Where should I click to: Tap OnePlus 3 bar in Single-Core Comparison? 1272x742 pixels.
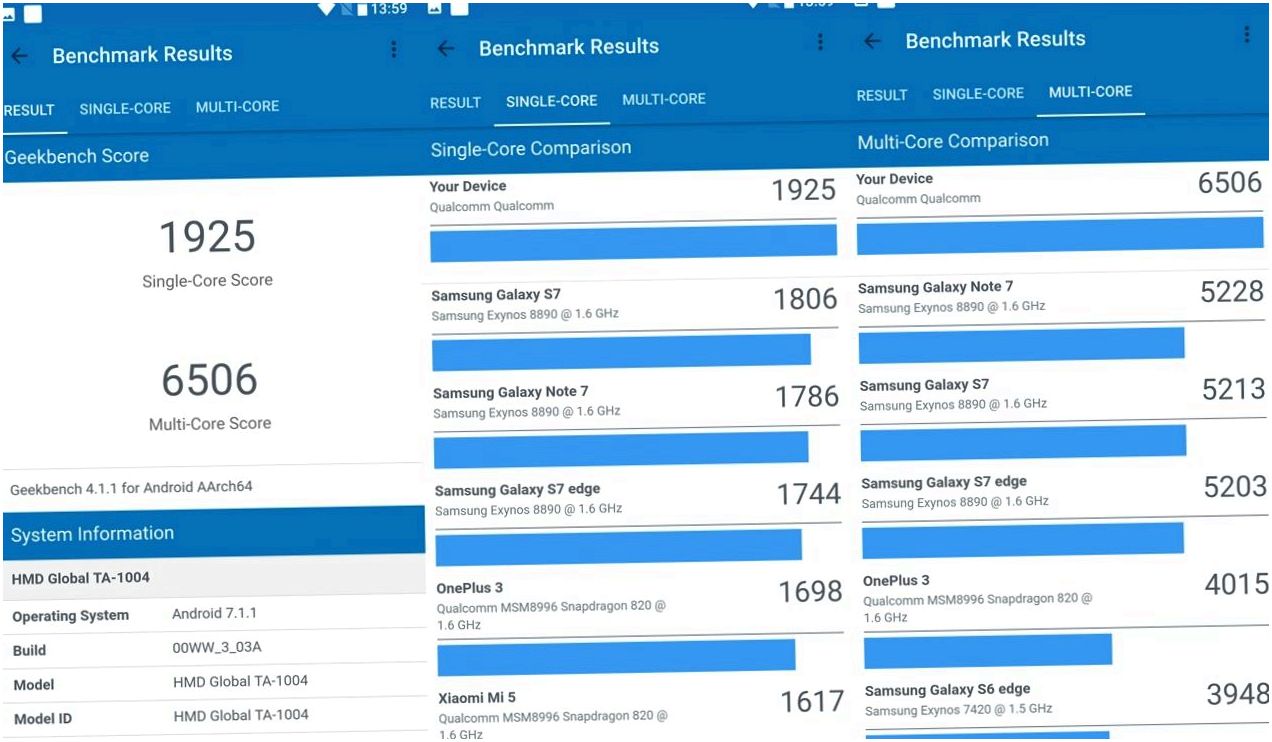tap(616, 656)
